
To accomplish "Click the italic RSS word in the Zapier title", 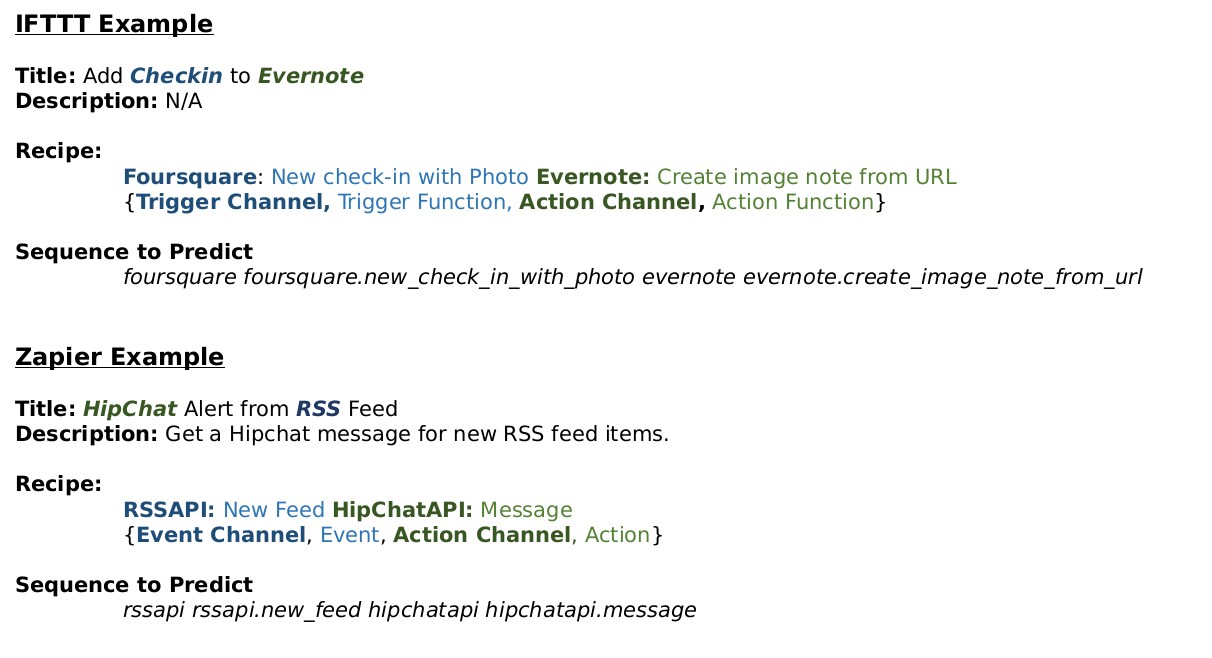I will (318, 408).
